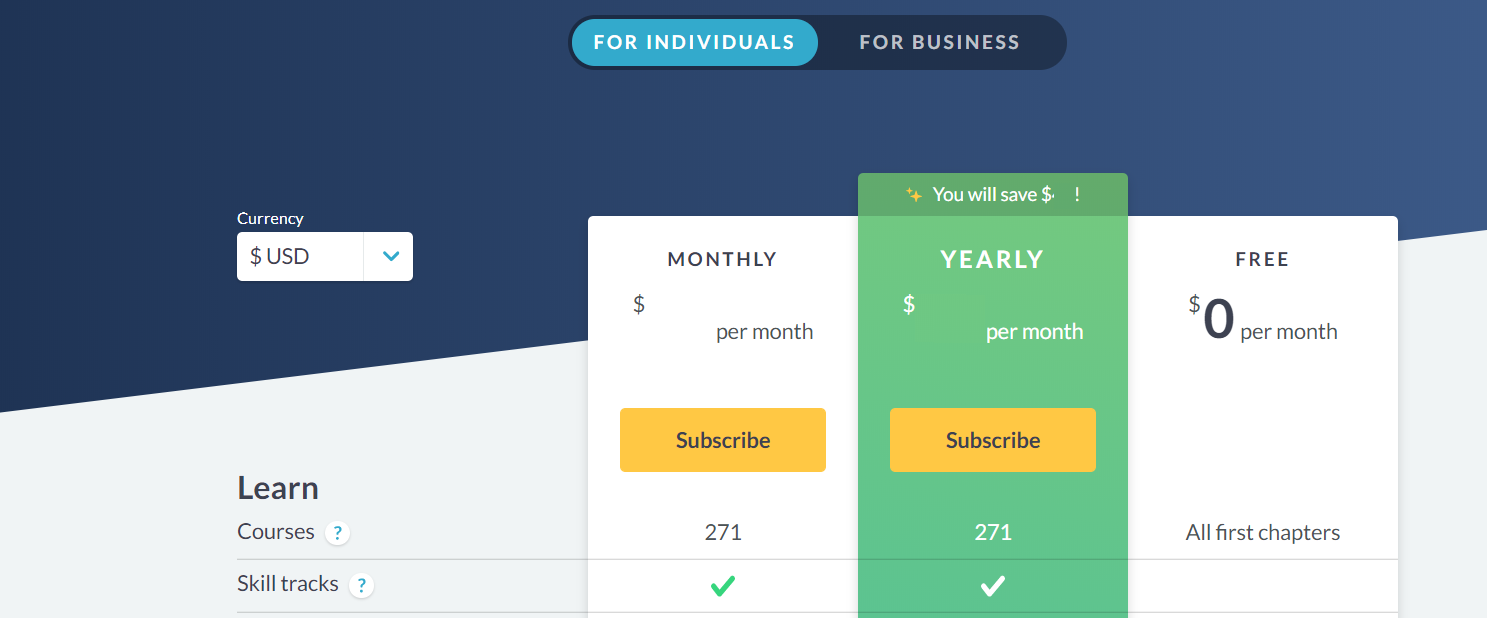Viewport: 1487px width, 618px height.
Task: Click the $ USD currency selector field
Action: 299,257
